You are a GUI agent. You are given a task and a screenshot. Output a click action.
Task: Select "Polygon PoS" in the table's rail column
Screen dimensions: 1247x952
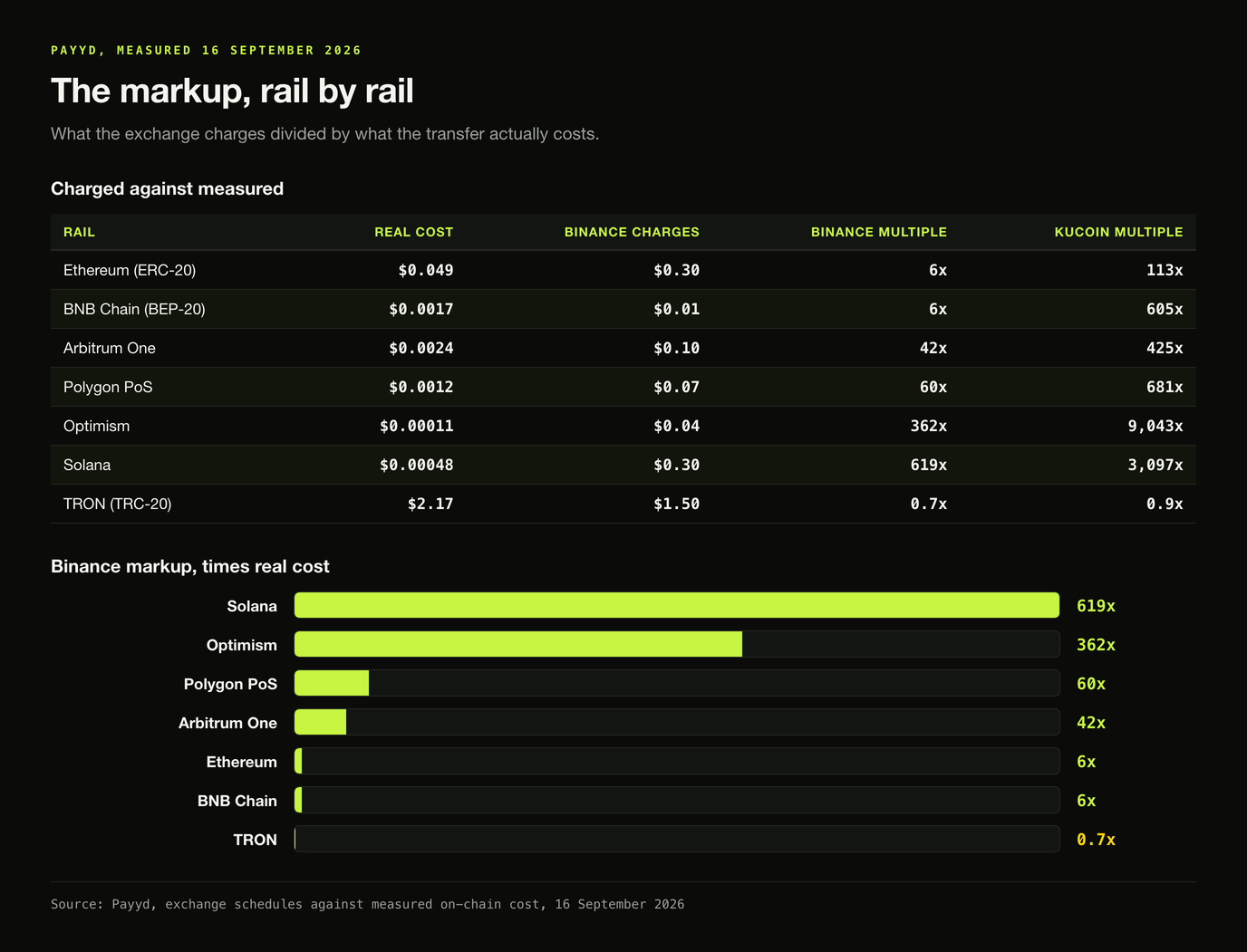(x=108, y=387)
